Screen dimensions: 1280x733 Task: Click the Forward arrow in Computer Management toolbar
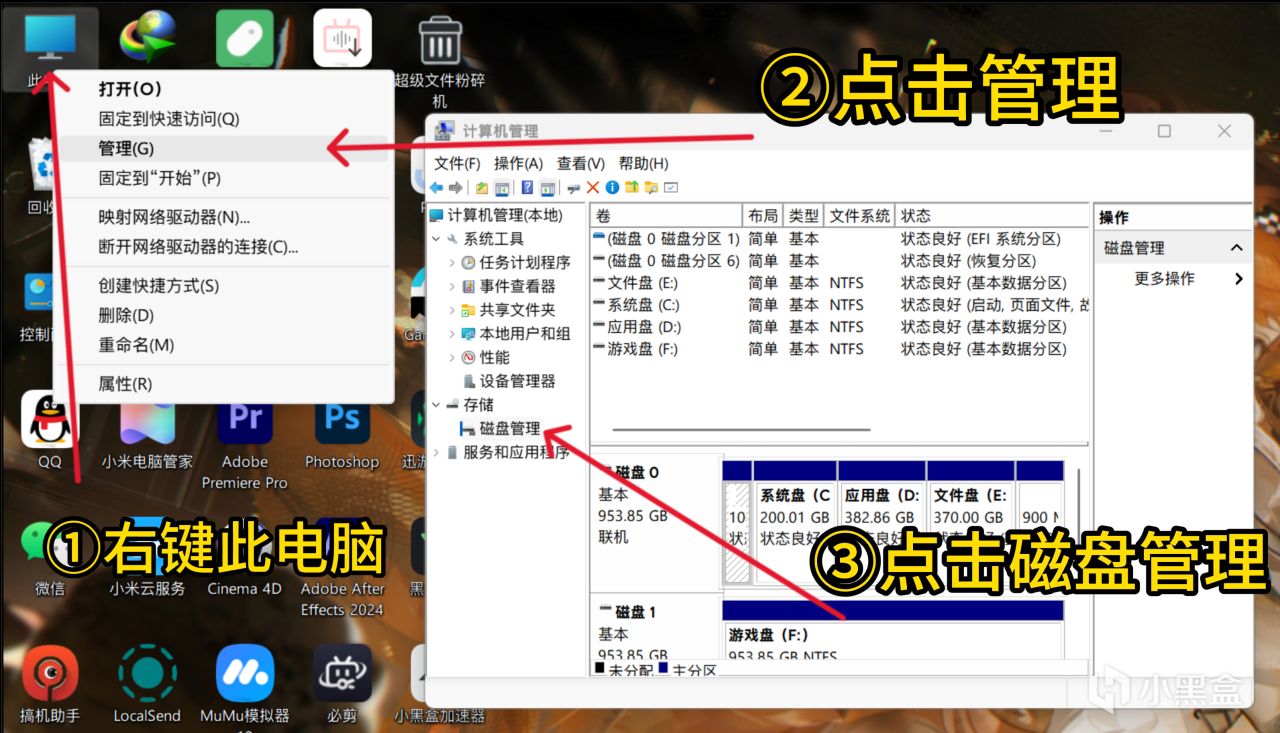456,187
